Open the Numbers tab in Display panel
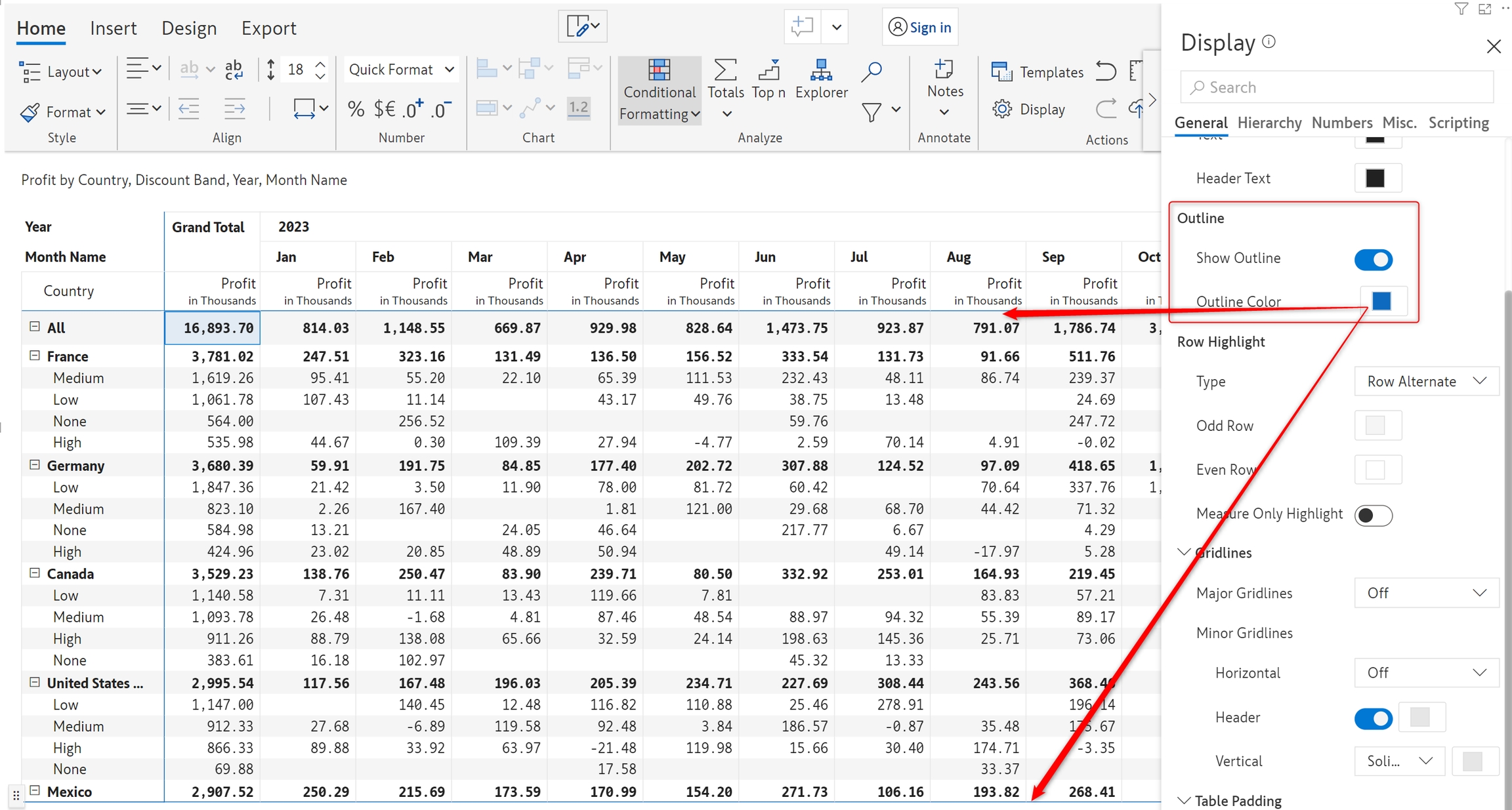Image resolution: width=1512 pixels, height=810 pixels. (1341, 123)
